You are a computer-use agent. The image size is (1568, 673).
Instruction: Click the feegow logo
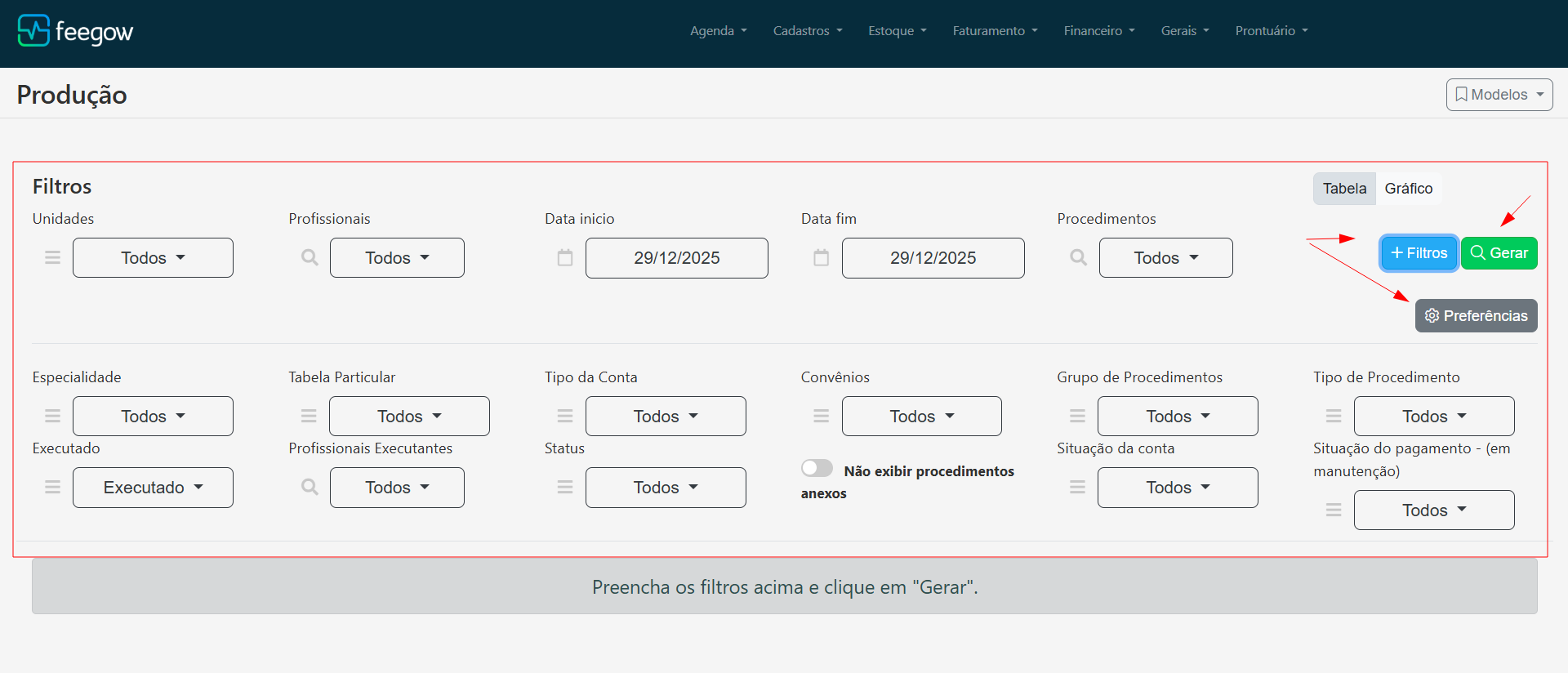(75, 31)
